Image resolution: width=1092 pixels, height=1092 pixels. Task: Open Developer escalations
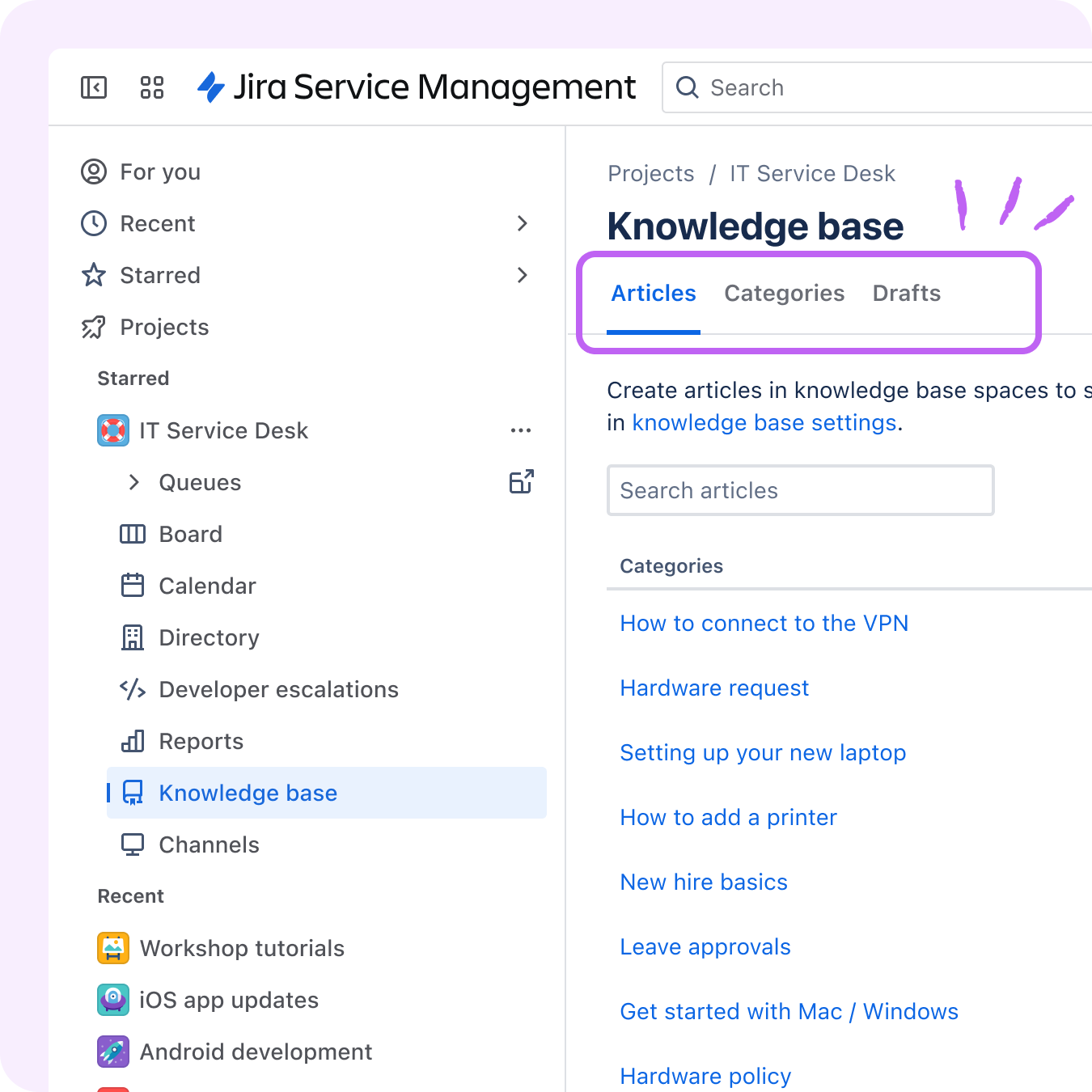(x=278, y=689)
